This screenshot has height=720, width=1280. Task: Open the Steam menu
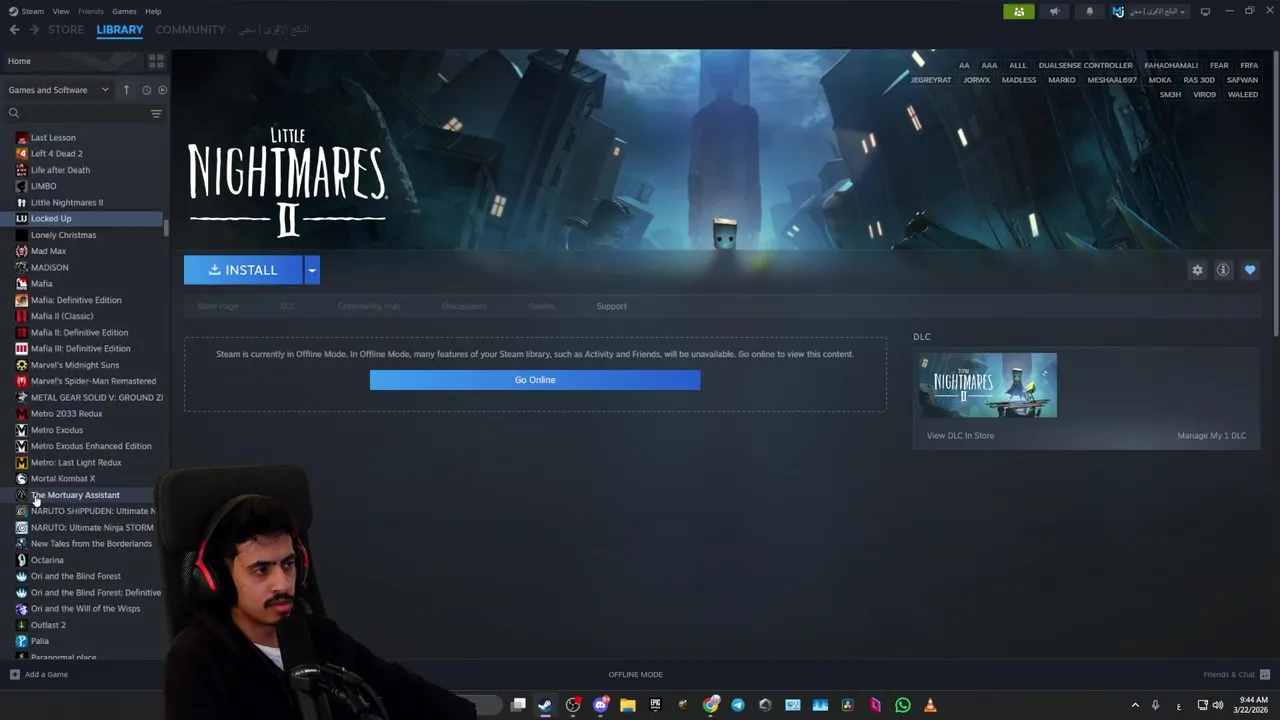click(x=33, y=11)
